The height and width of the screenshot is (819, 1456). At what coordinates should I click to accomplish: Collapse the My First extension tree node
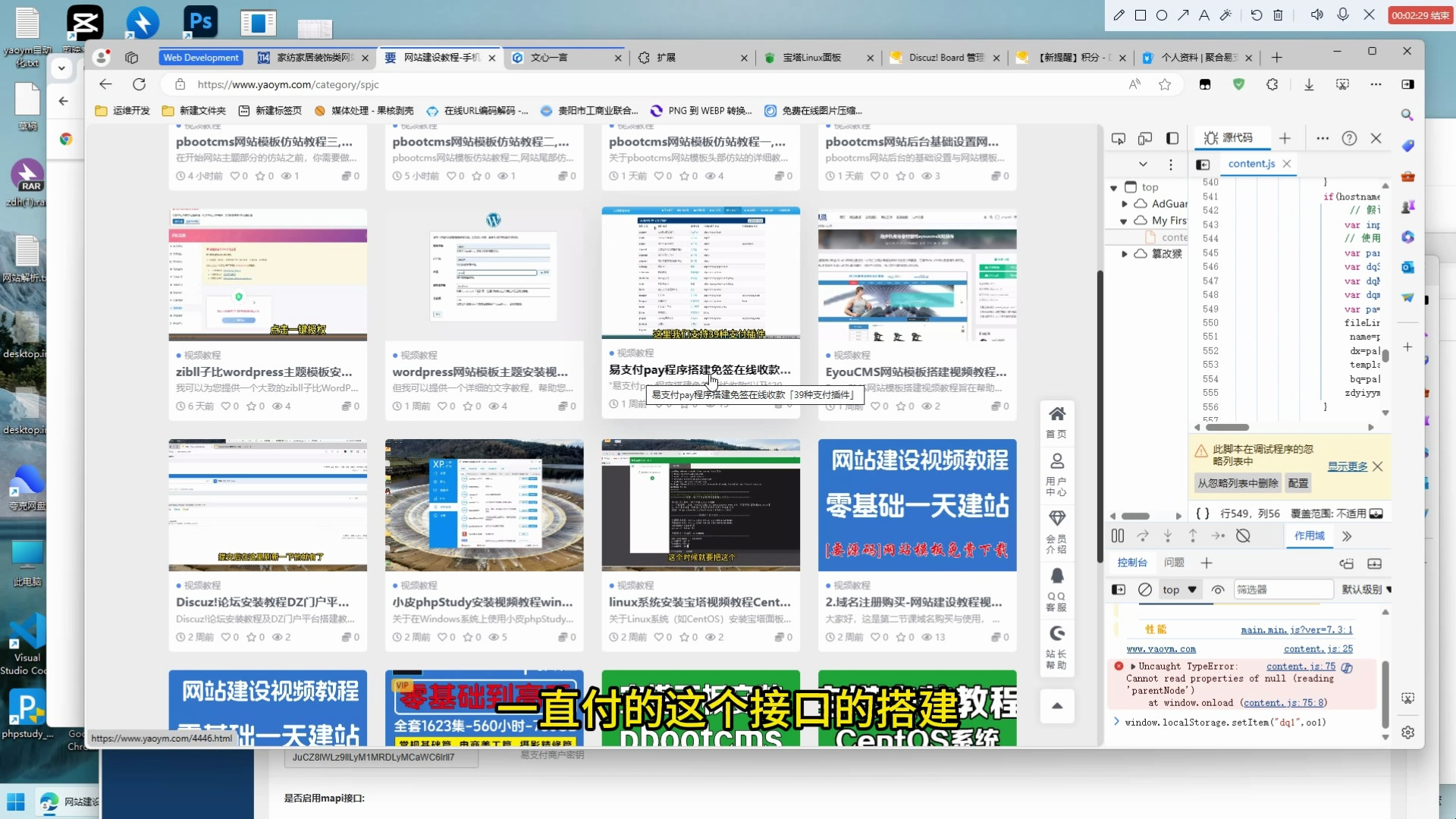tap(1124, 221)
